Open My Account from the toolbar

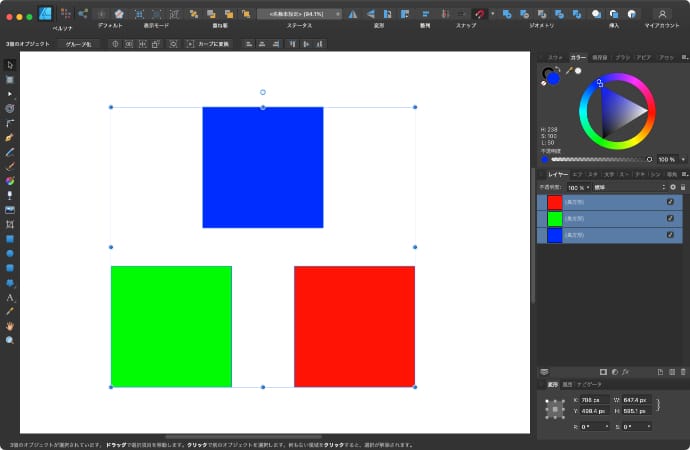tap(661, 14)
